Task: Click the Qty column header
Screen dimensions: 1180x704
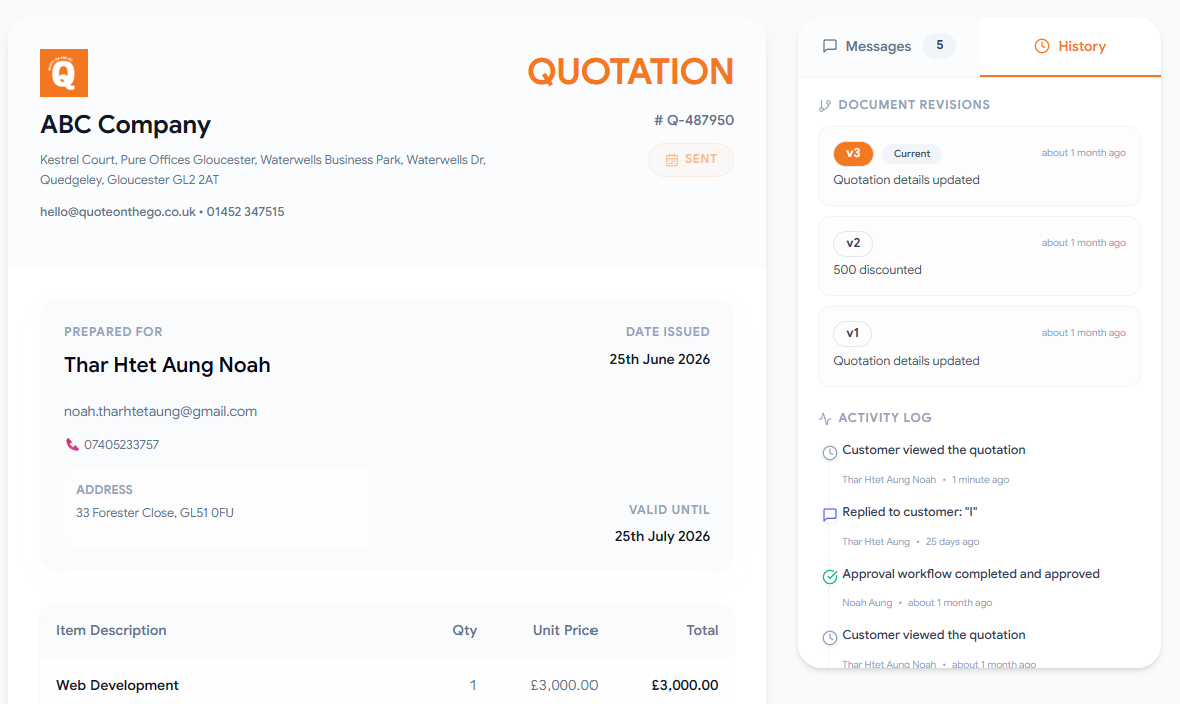Action: tap(464, 630)
